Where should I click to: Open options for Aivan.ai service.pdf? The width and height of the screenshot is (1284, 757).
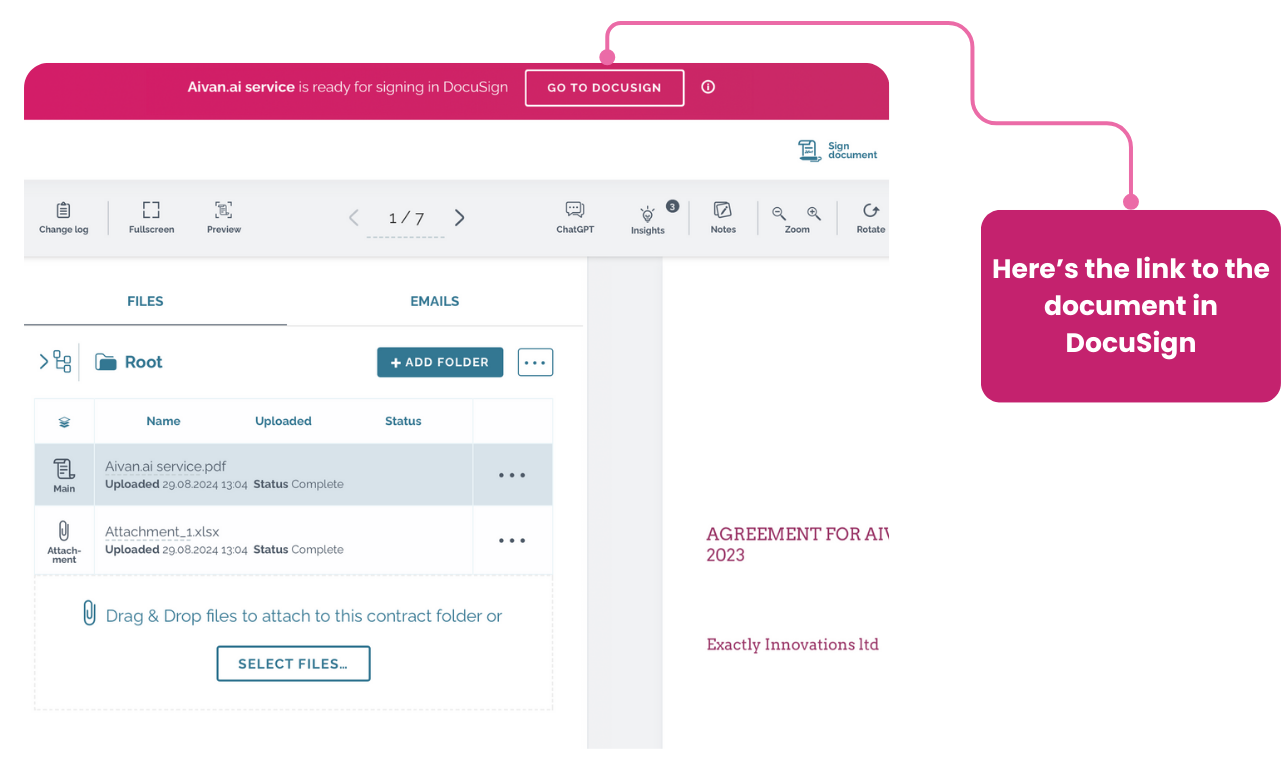point(512,476)
